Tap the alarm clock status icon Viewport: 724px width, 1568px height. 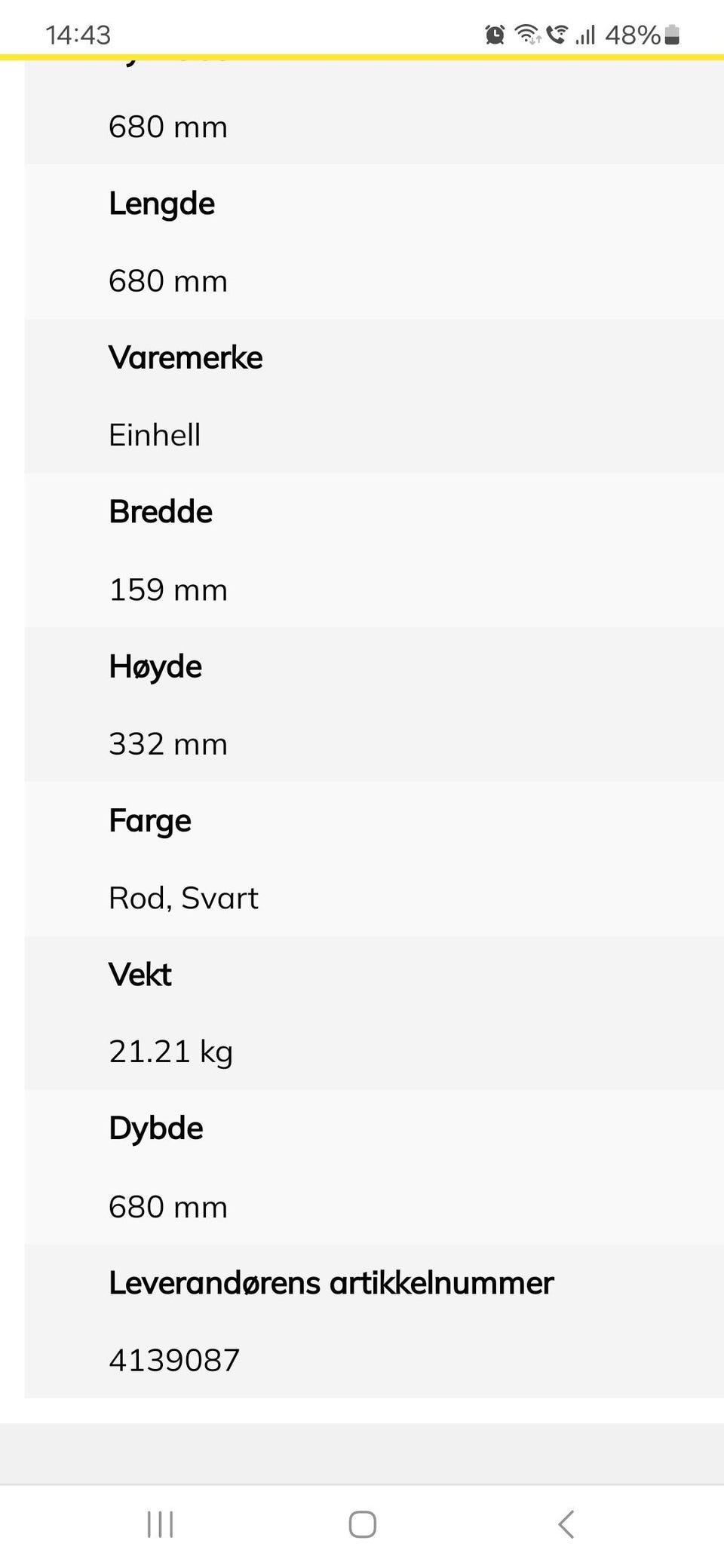click(x=495, y=35)
